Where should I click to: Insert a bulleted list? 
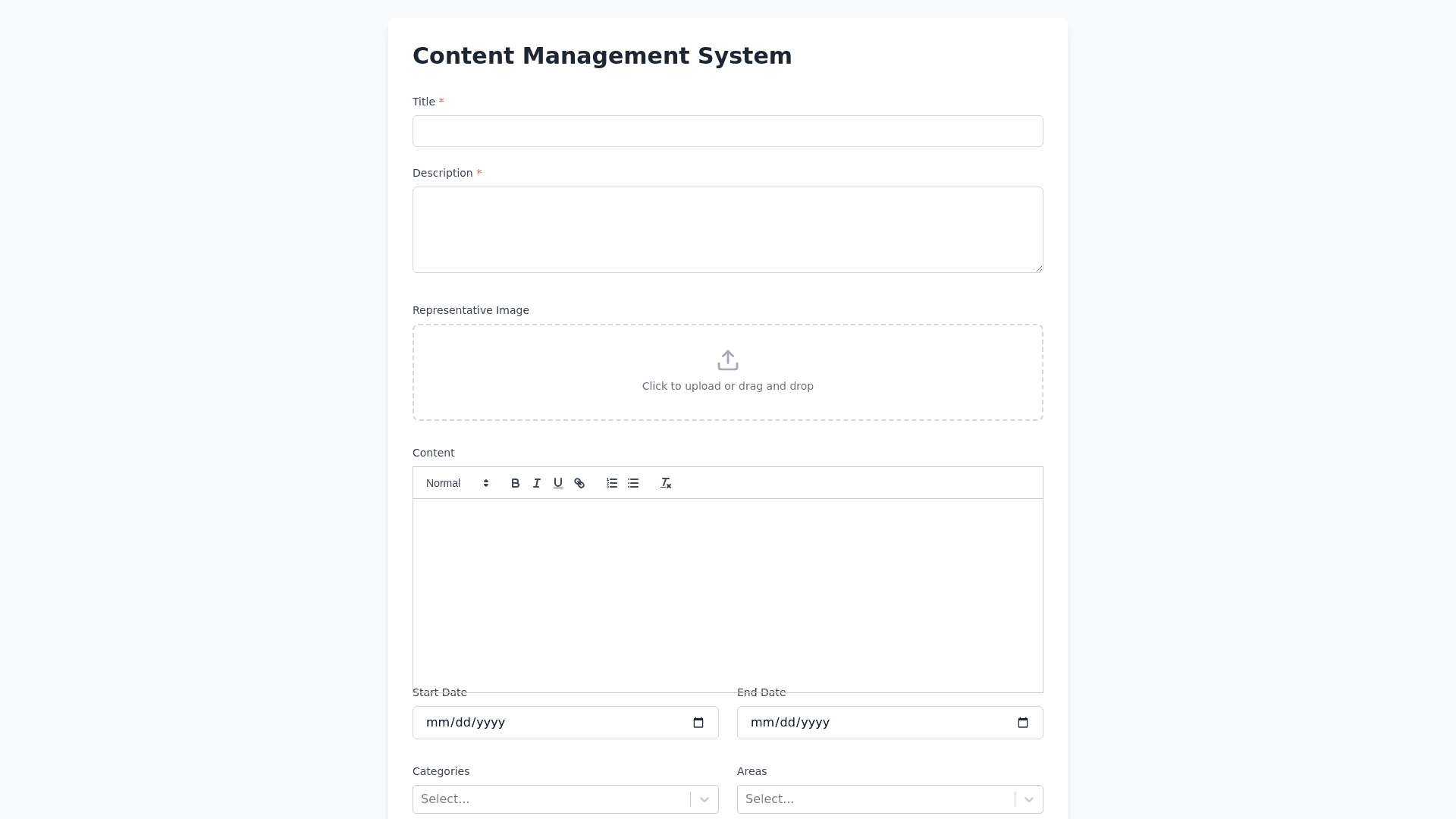[633, 483]
